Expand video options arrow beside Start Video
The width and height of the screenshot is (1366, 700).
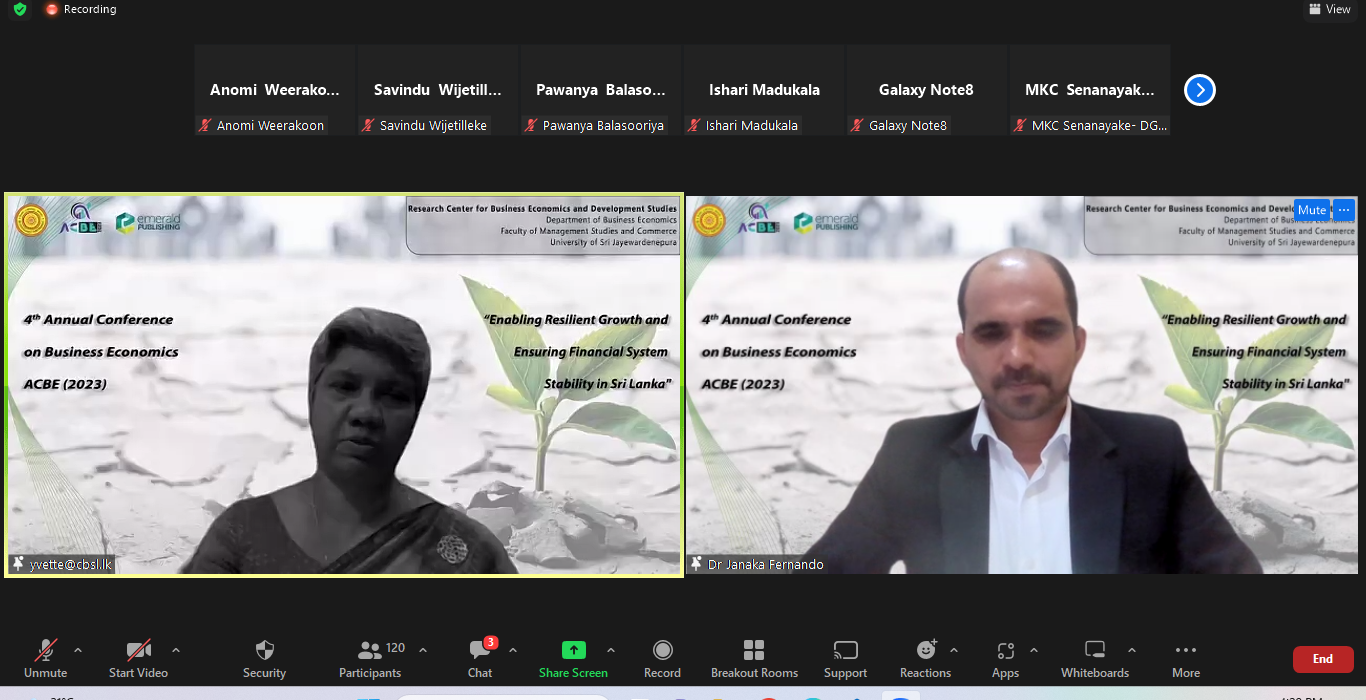[x=176, y=650]
